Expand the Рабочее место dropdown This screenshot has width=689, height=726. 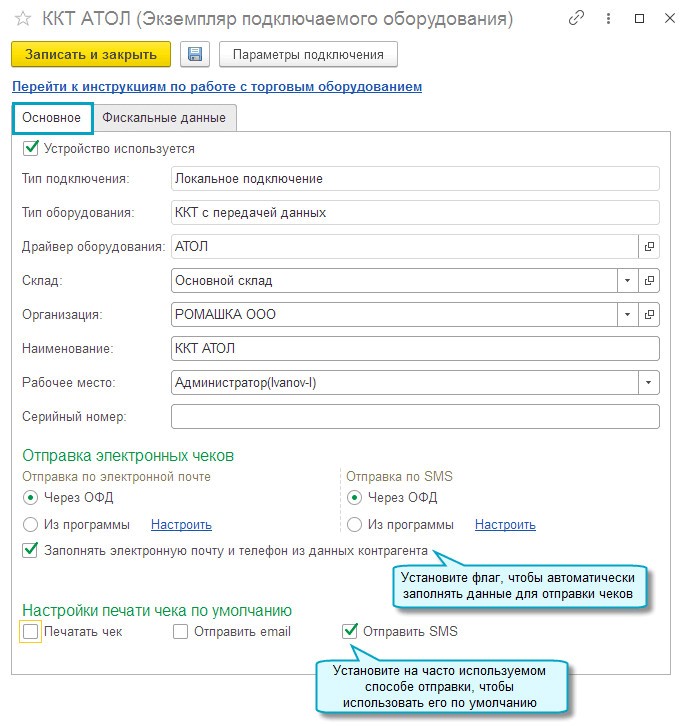[649, 382]
